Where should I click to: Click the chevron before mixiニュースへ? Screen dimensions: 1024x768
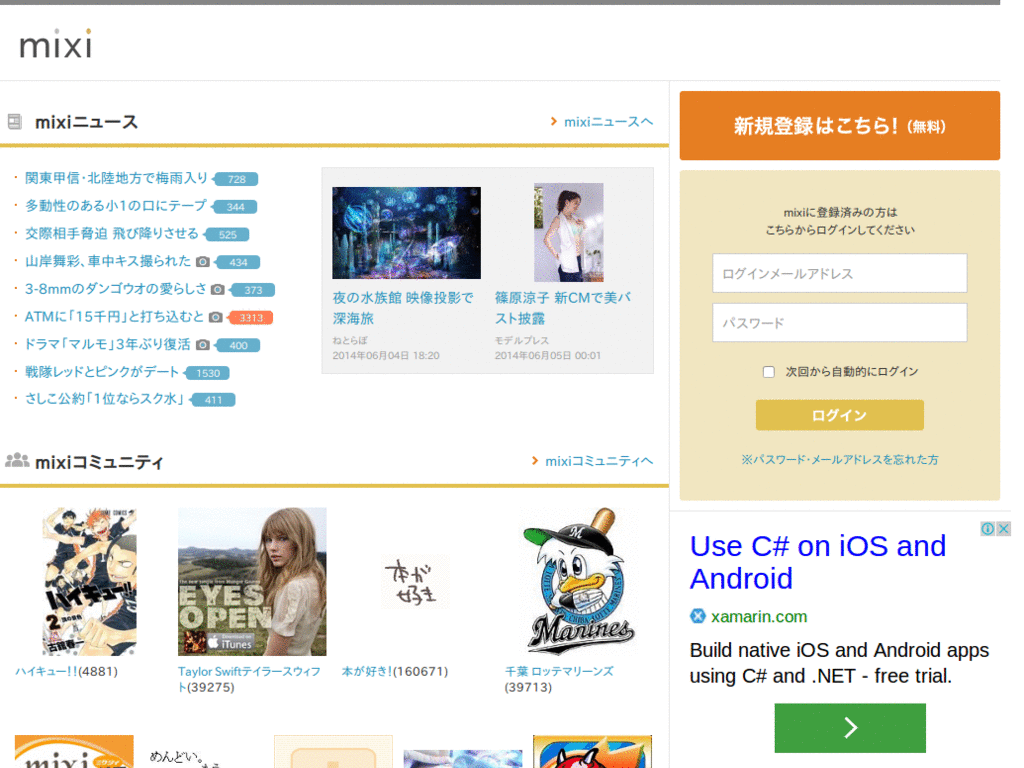point(553,120)
